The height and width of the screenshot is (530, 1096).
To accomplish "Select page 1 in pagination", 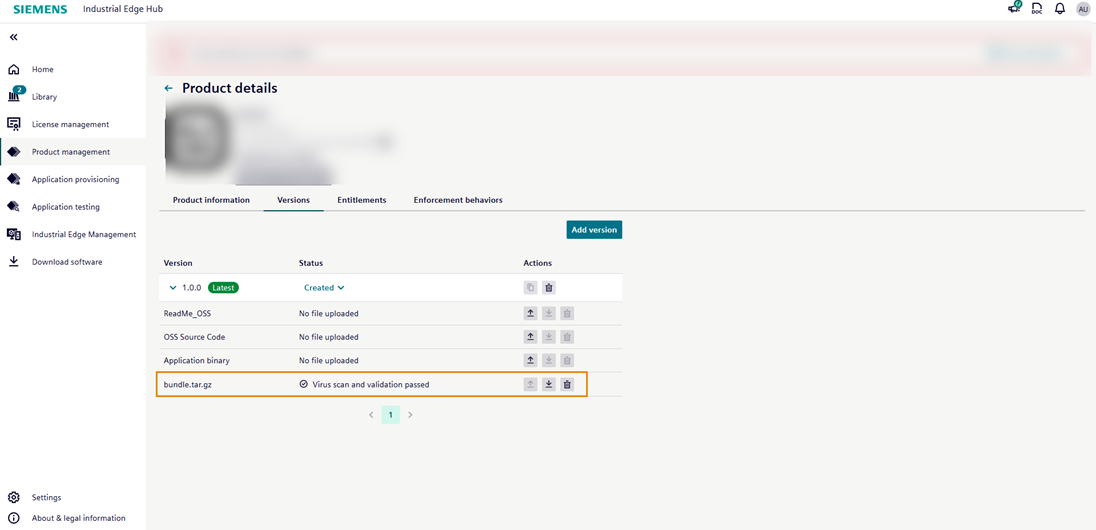I will point(391,415).
